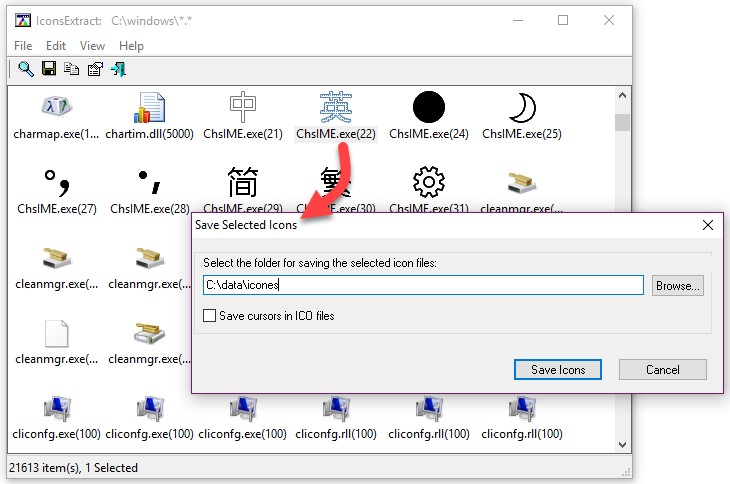Maximize the IconsExtract window
Image resolution: width=730 pixels, height=484 pixels.
[x=563, y=20]
